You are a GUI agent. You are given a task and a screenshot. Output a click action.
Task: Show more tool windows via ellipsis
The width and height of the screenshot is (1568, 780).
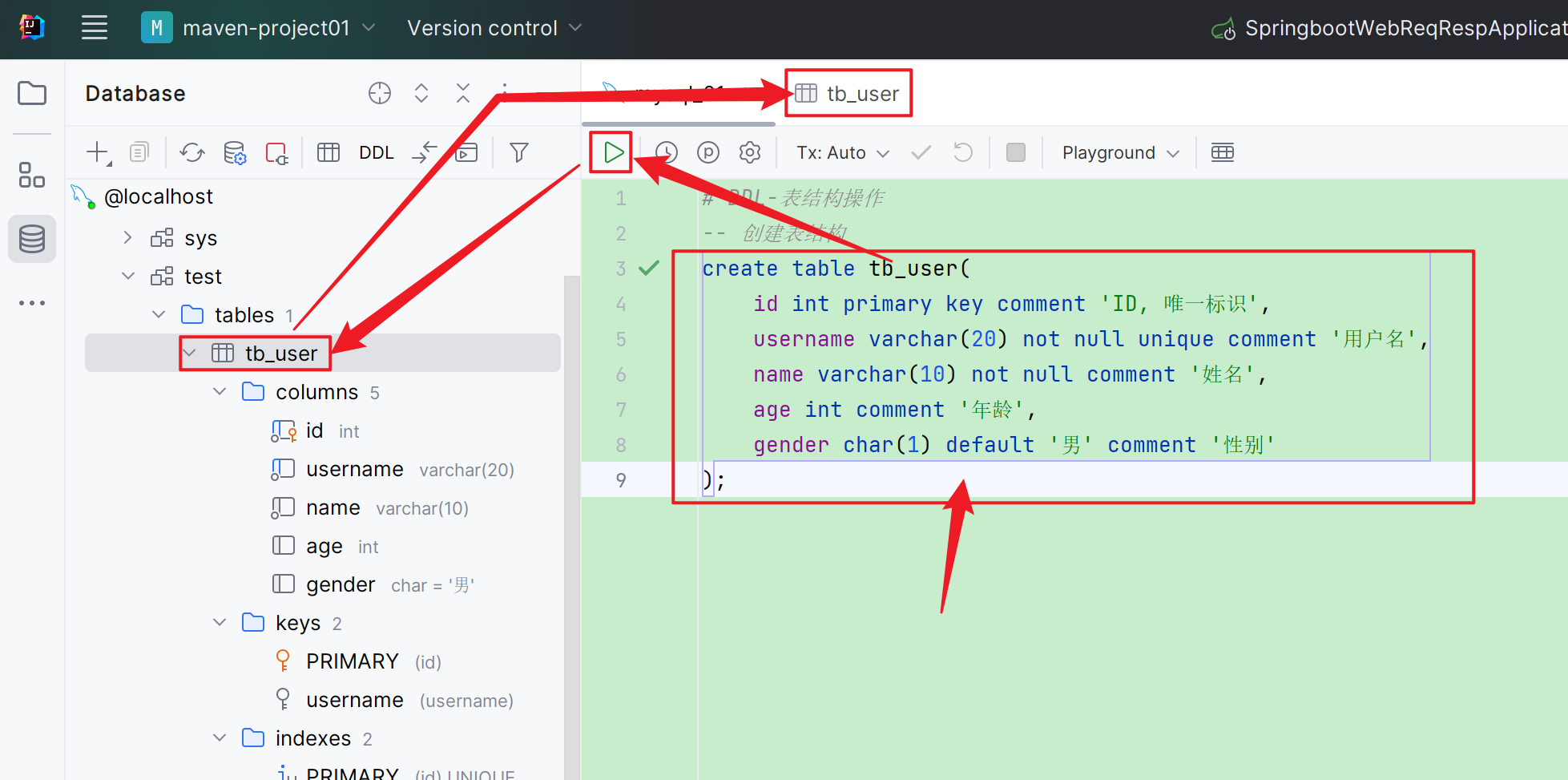point(32,303)
